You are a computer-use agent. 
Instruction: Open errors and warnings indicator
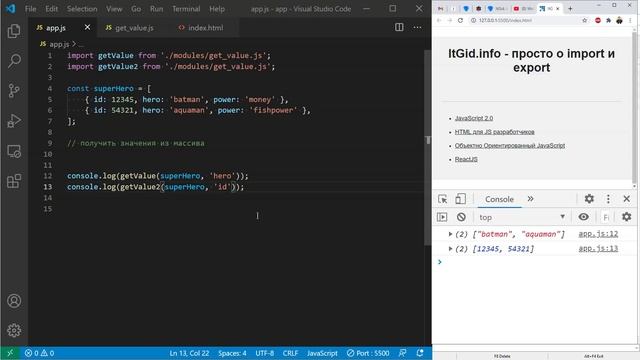39,353
